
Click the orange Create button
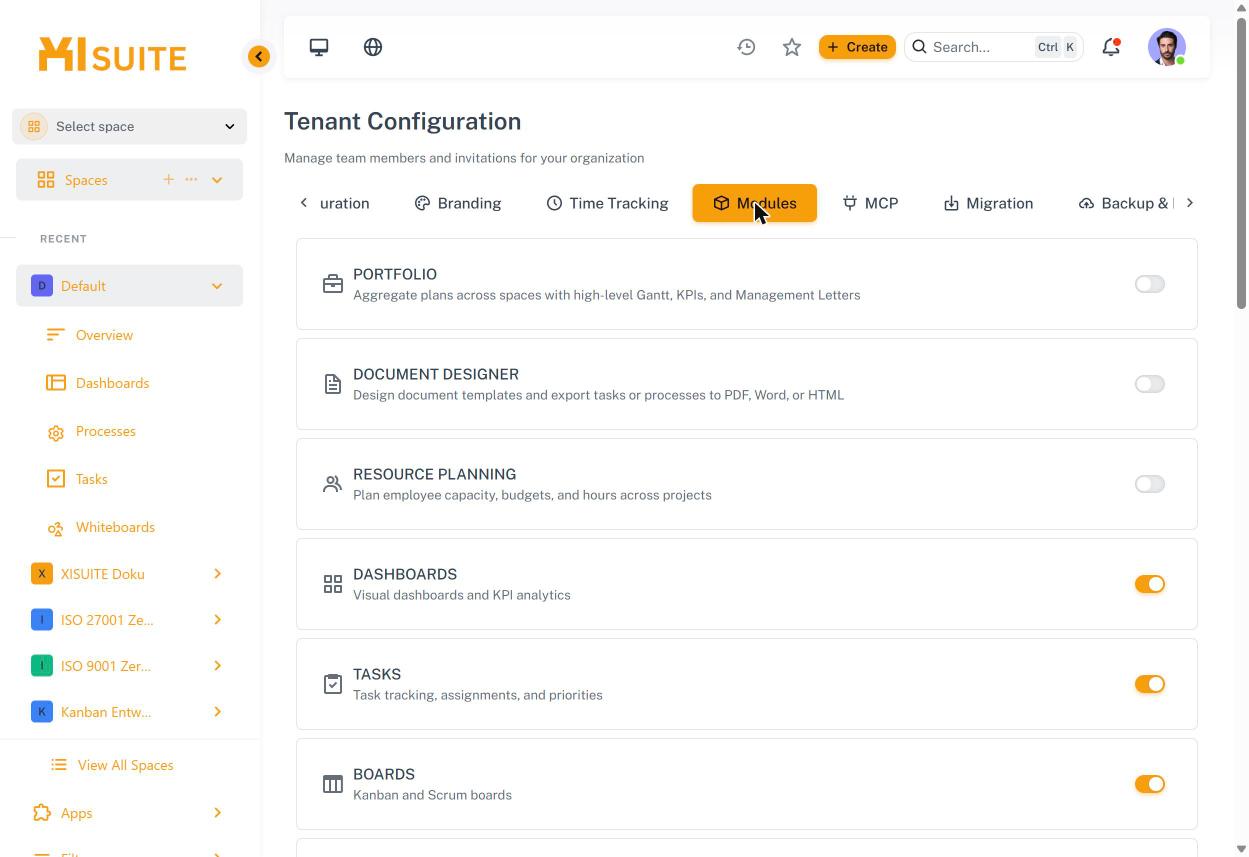857,47
